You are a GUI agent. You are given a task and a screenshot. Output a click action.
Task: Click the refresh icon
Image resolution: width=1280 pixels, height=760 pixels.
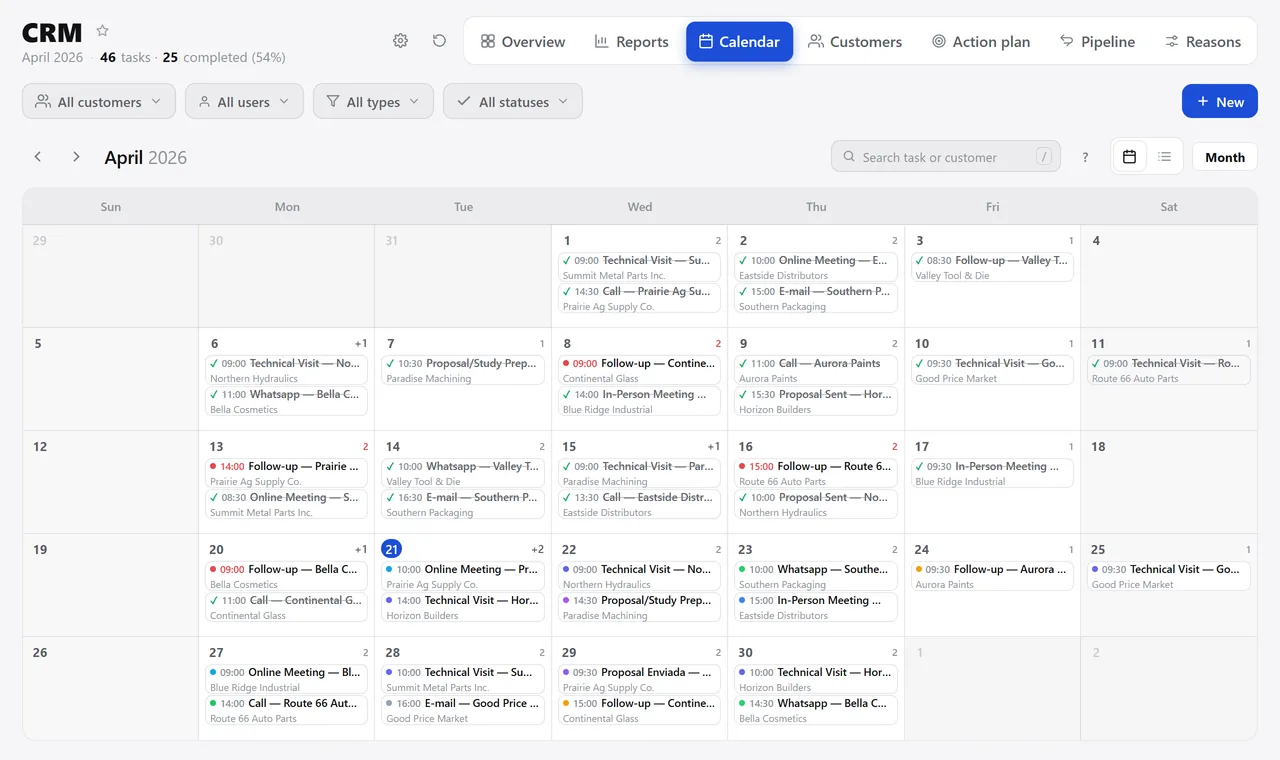point(439,41)
